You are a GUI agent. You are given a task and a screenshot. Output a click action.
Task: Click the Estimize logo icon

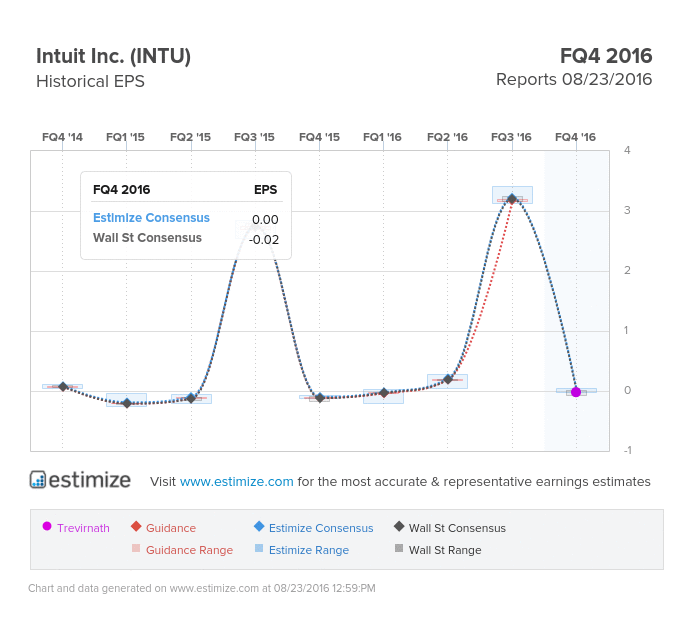38,479
